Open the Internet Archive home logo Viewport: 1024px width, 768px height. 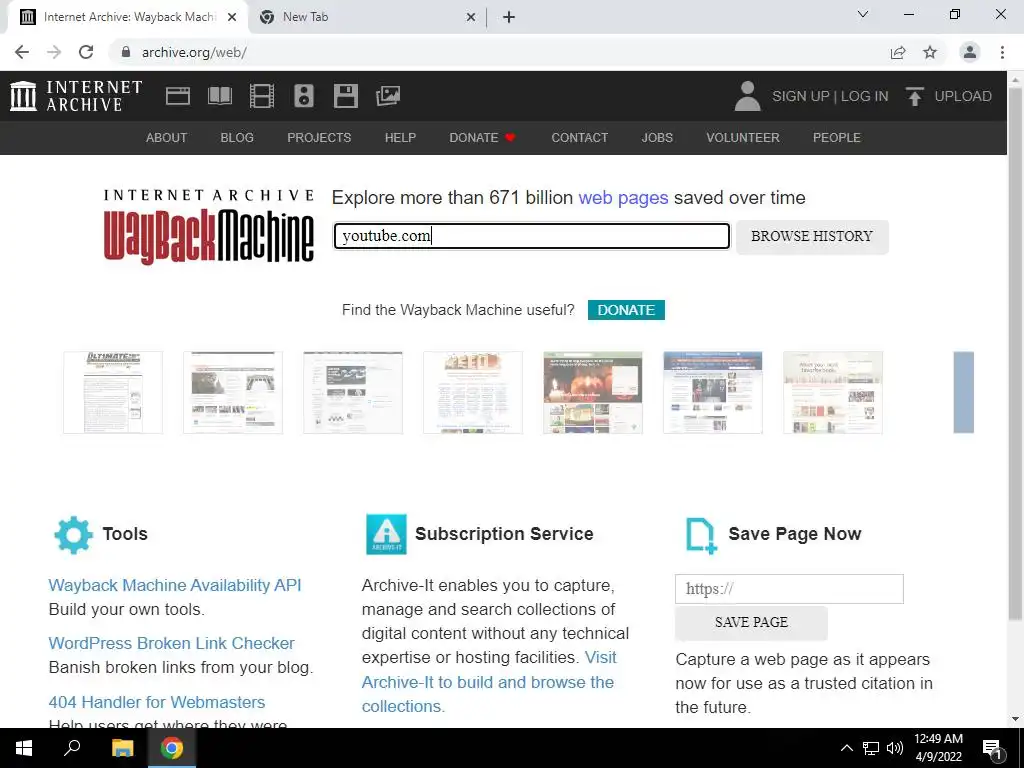coord(76,96)
